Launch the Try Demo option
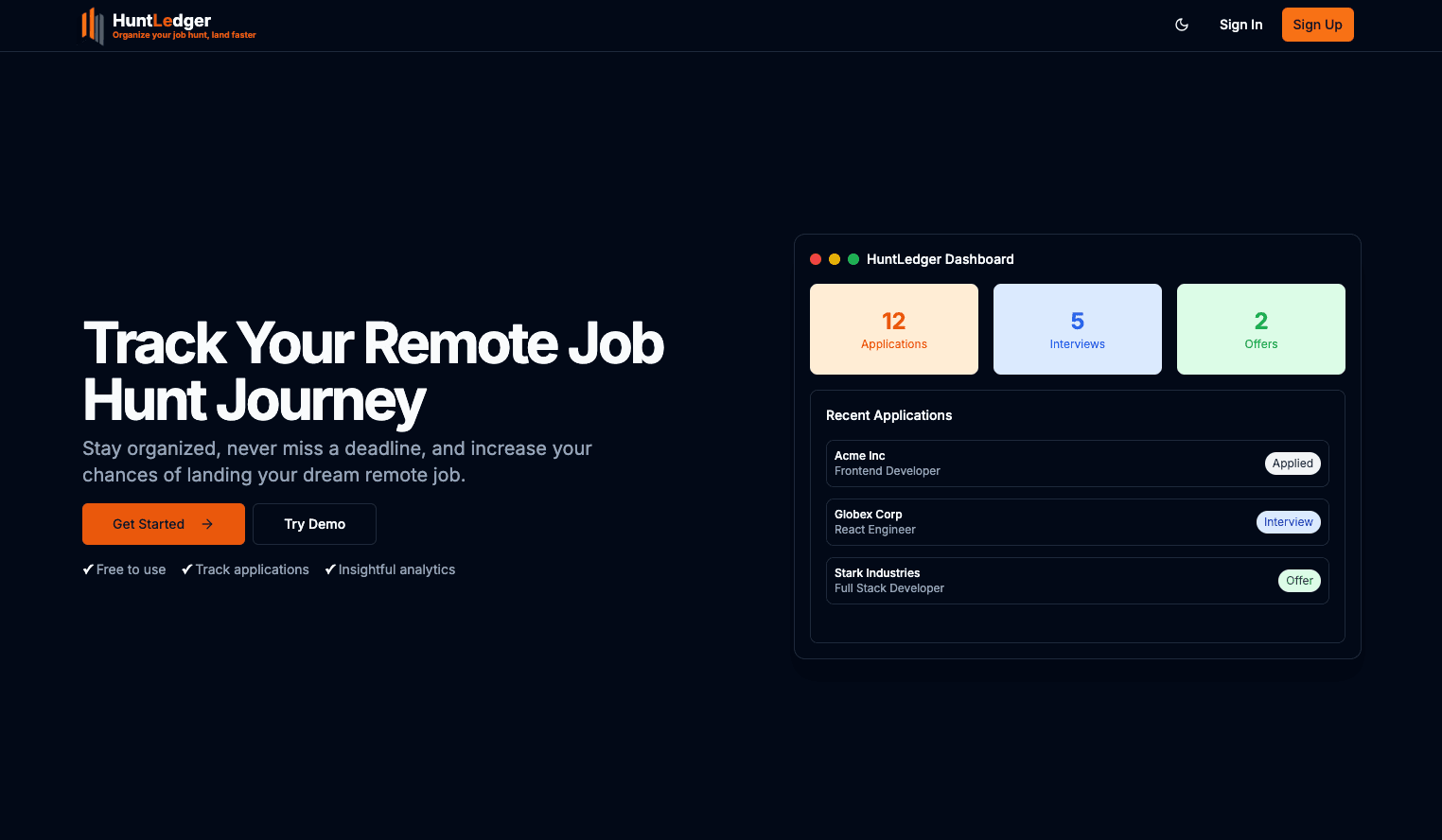Screen dimensions: 1442x840 click(x=314, y=524)
